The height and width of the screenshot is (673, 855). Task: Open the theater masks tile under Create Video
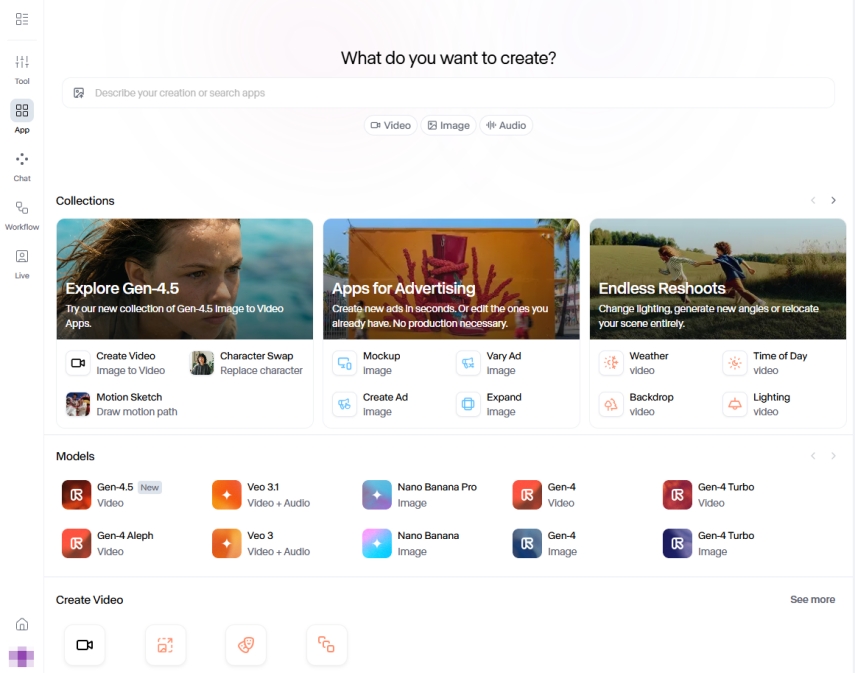pos(246,645)
